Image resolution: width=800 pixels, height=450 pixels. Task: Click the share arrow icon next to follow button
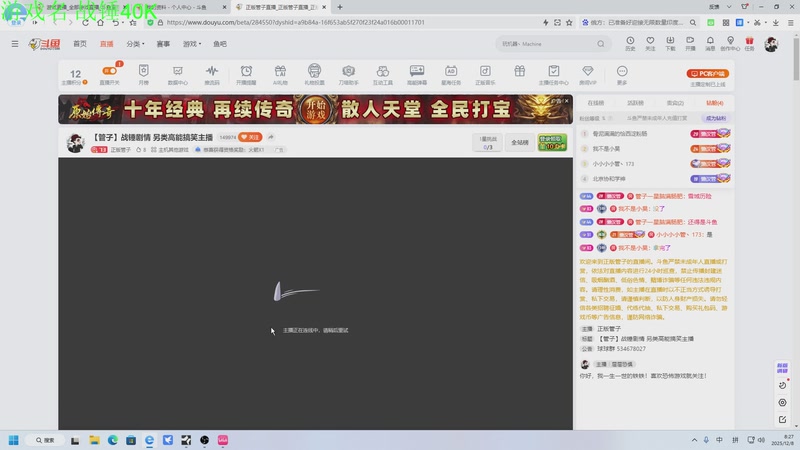coord(271,137)
